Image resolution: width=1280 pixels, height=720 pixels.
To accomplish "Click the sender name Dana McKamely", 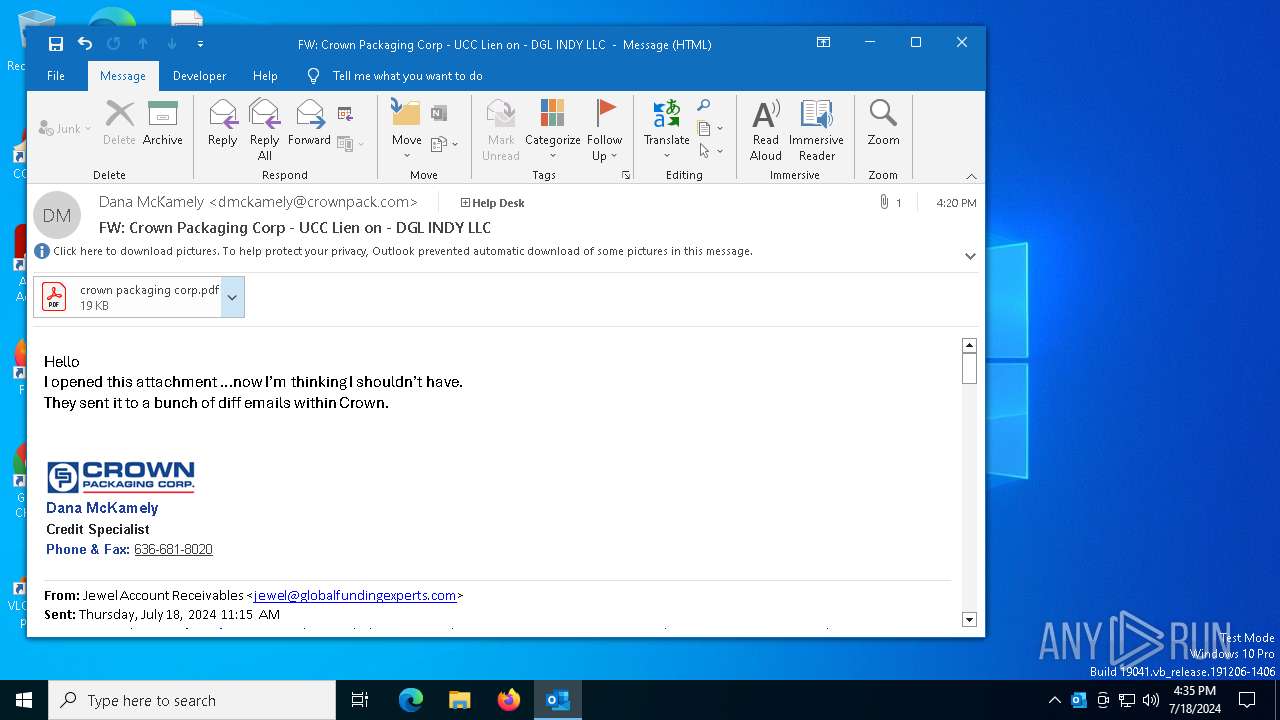I will 151,202.
